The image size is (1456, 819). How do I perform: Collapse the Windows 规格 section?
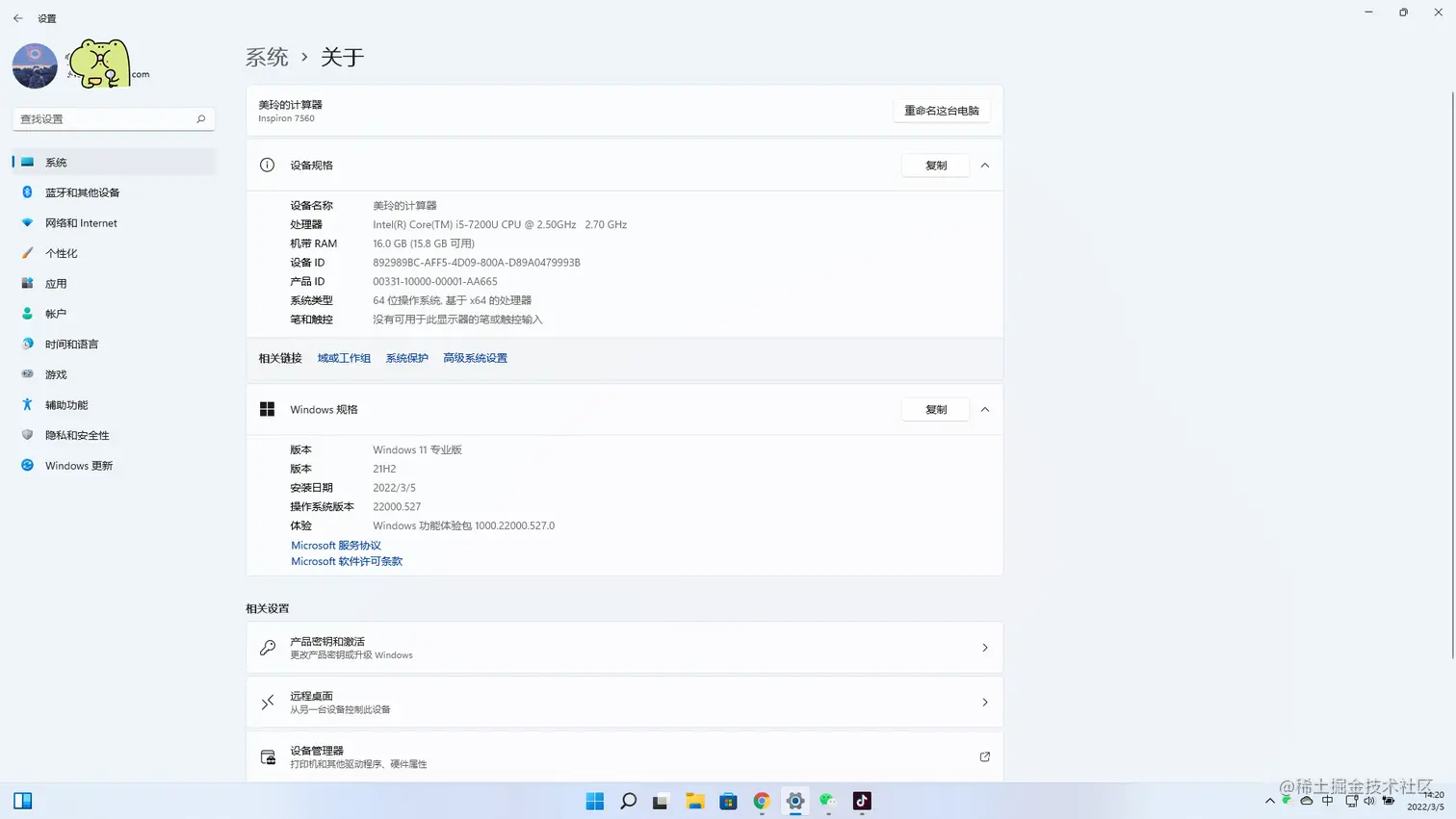[x=985, y=410]
